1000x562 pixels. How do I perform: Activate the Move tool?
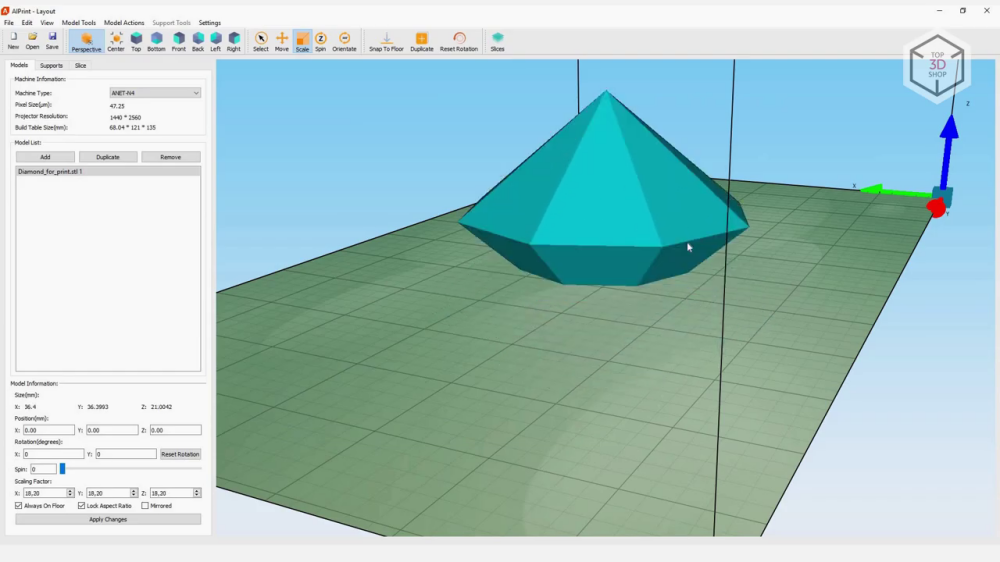[x=282, y=41]
